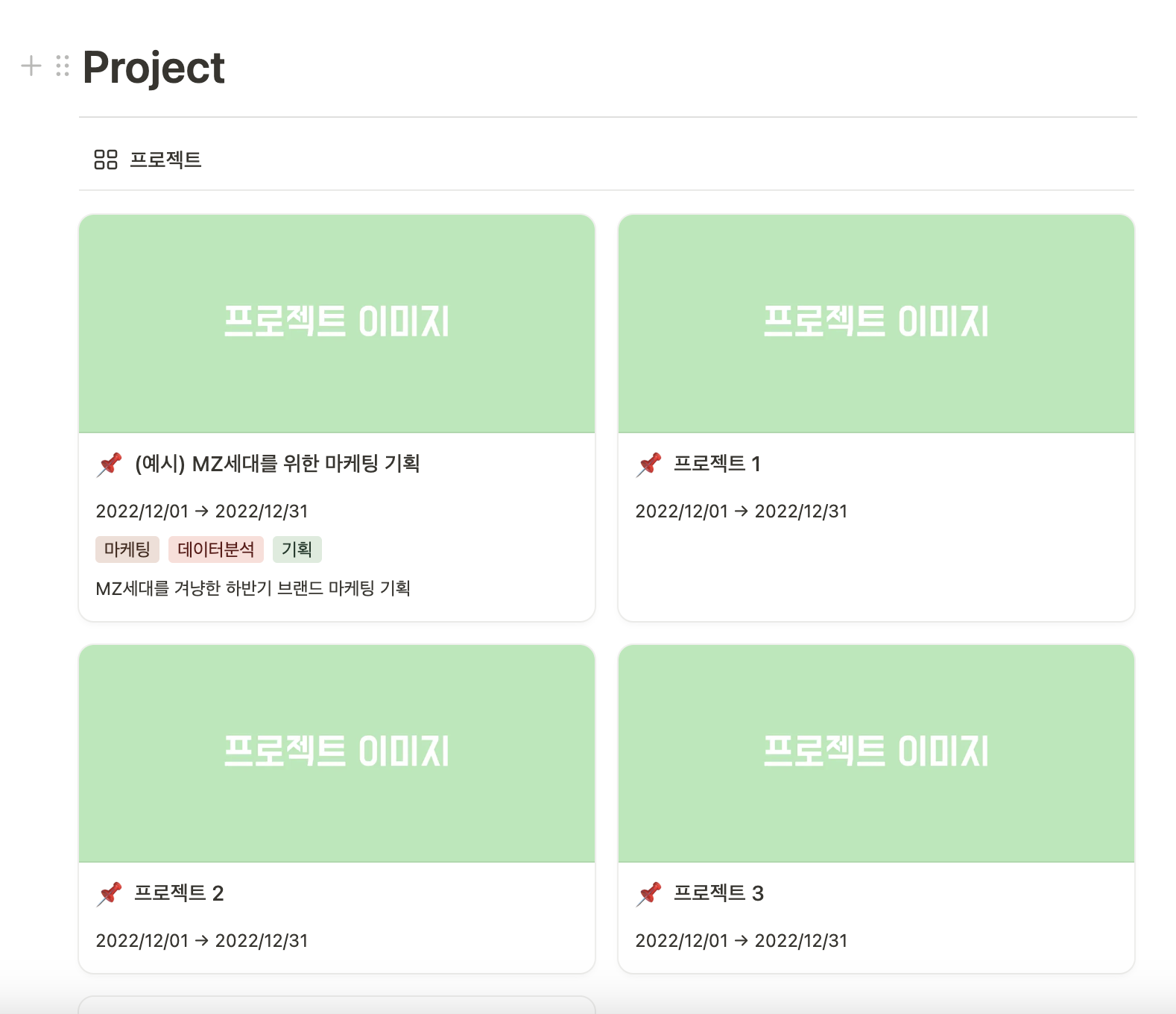
Task: Click the date range on 프로젝트 2 card
Action: pos(202,941)
